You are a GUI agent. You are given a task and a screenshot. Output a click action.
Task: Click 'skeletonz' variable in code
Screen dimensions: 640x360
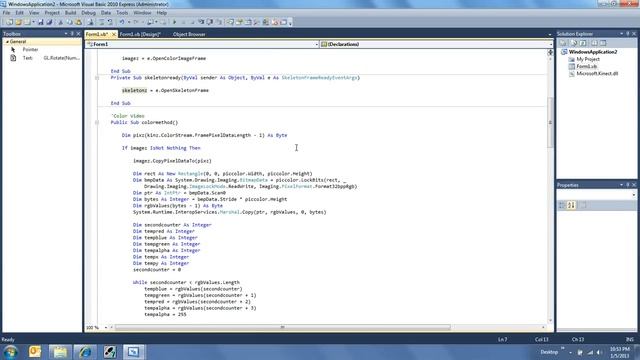pyautogui.click(x=134, y=90)
